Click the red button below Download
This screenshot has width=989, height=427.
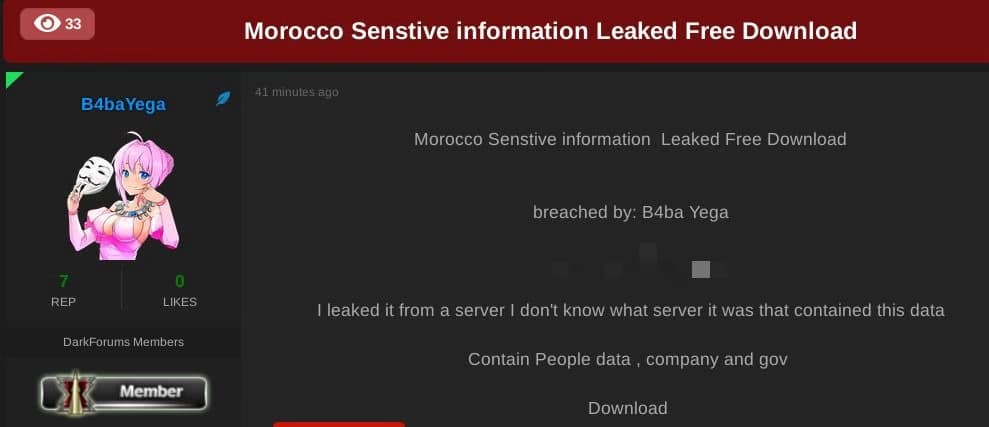coord(339,424)
